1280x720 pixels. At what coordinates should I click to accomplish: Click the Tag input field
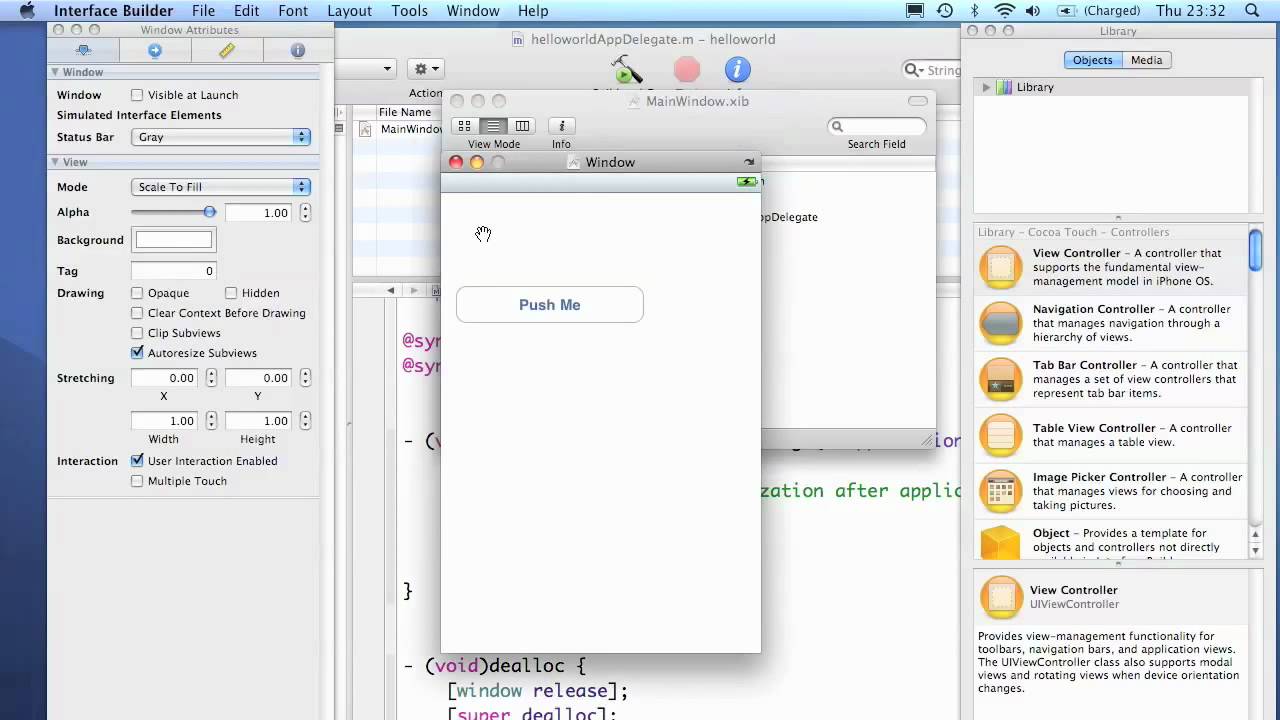coord(174,271)
